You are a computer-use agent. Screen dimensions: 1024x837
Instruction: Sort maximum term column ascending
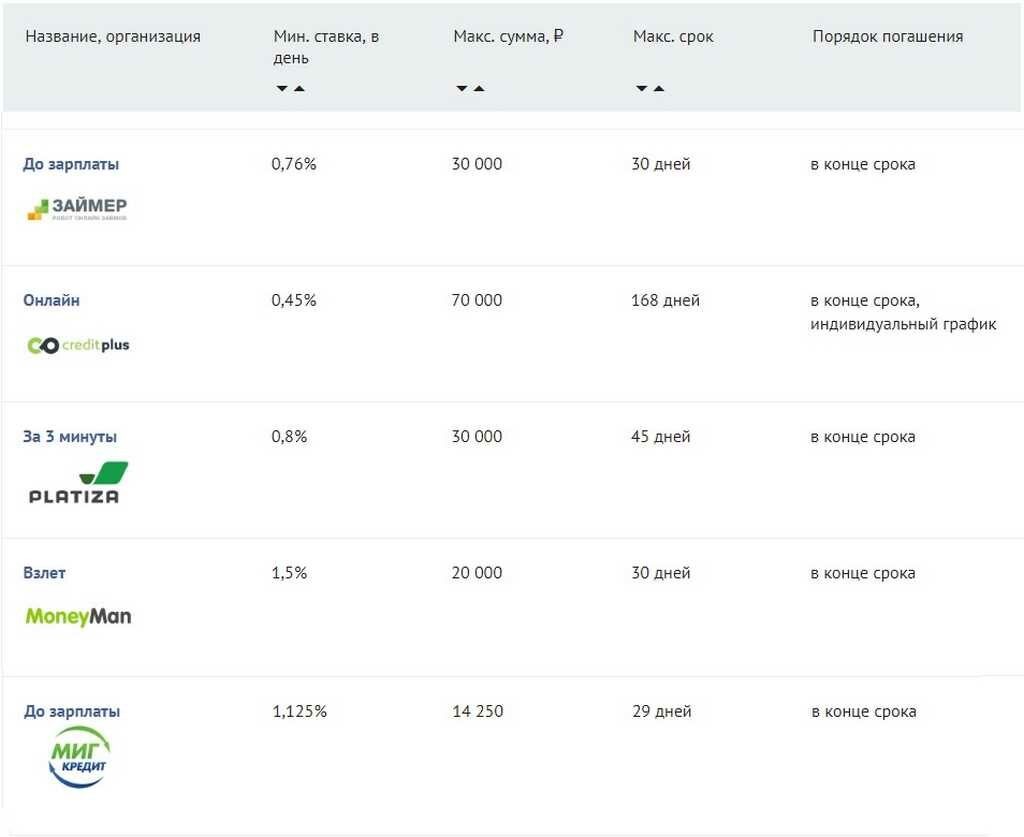click(x=659, y=88)
